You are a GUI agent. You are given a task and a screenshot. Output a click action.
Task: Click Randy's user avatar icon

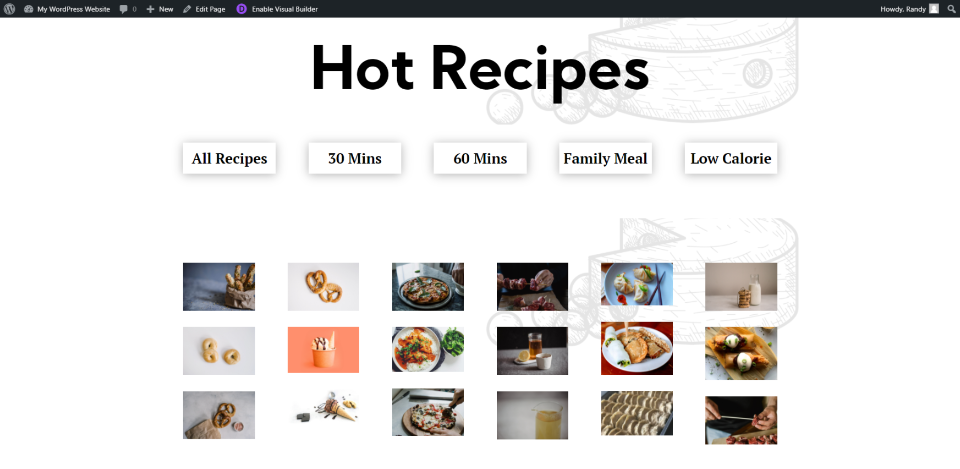(934, 9)
